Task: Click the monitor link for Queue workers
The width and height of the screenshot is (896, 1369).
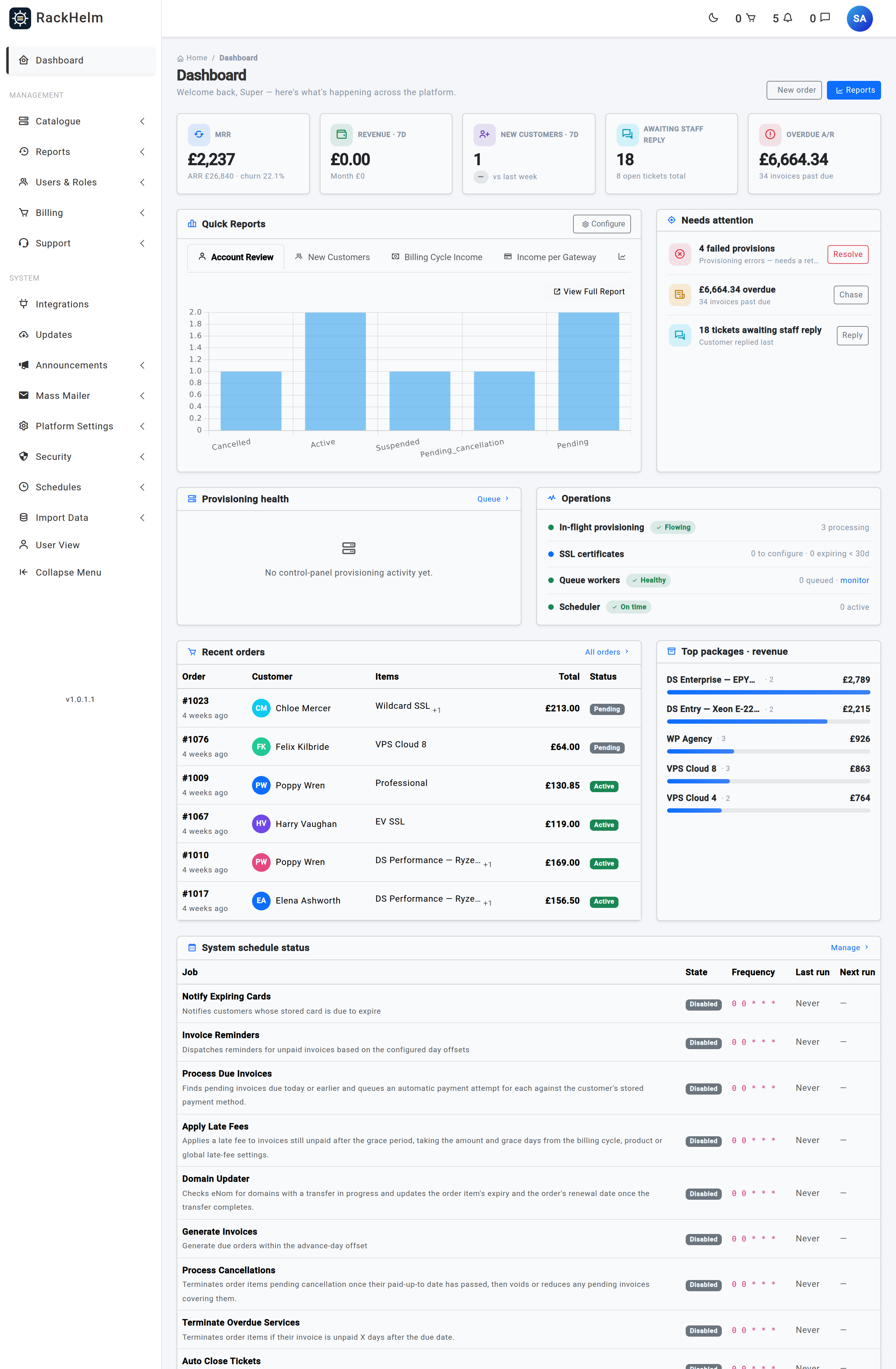Action: (854, 580)
